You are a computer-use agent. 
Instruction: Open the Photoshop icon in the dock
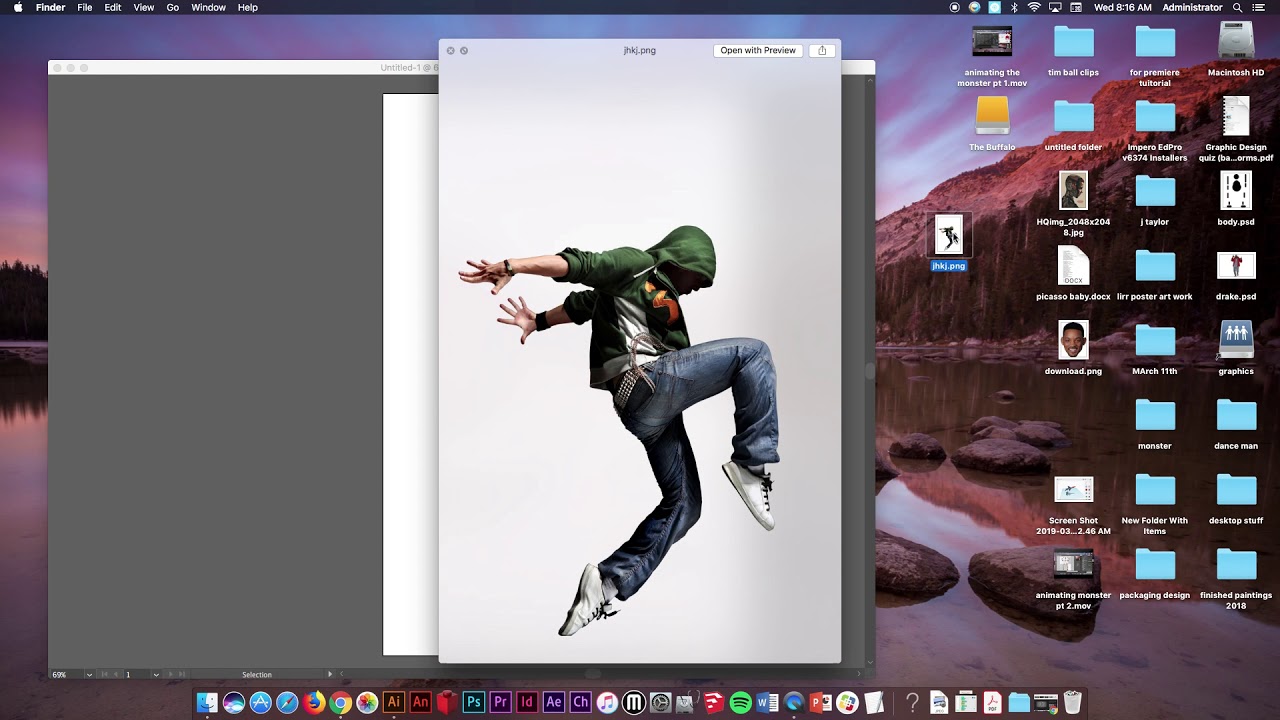pyautogui.click(x=474, y=703)
